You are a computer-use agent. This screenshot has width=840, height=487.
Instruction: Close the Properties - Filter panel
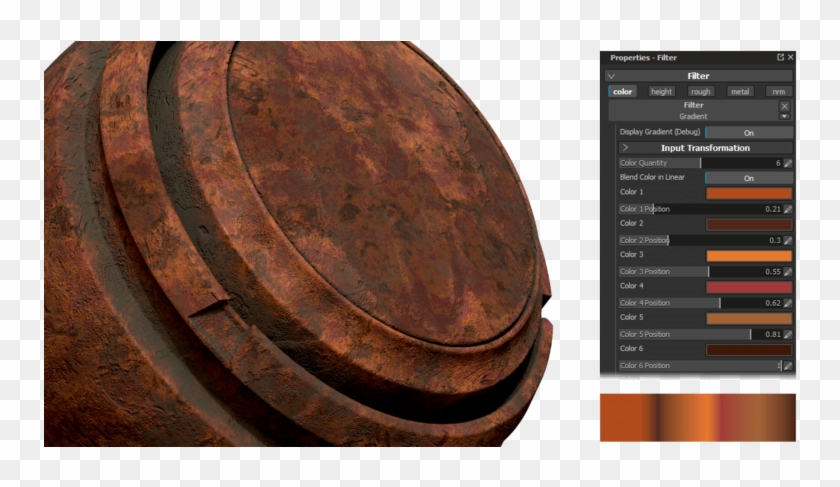click(x=790, y=57)
